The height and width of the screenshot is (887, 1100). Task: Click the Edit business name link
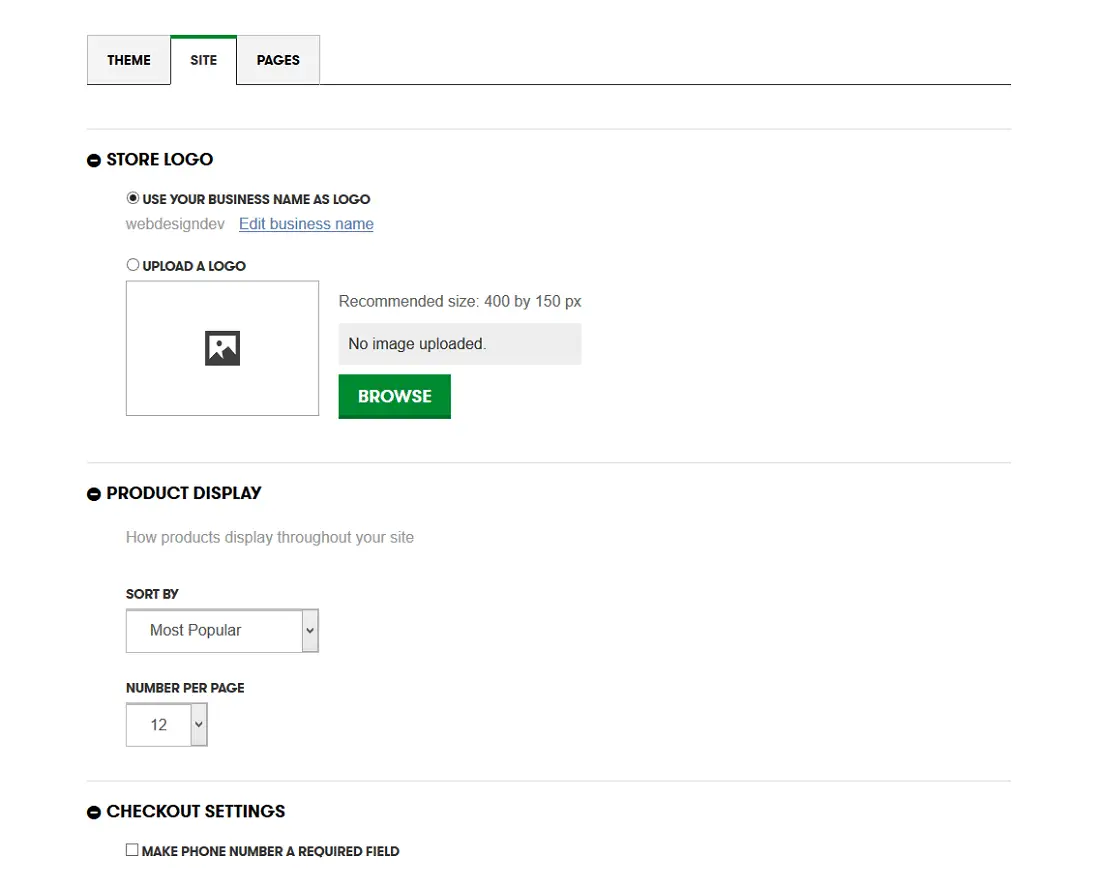[306, 224]
